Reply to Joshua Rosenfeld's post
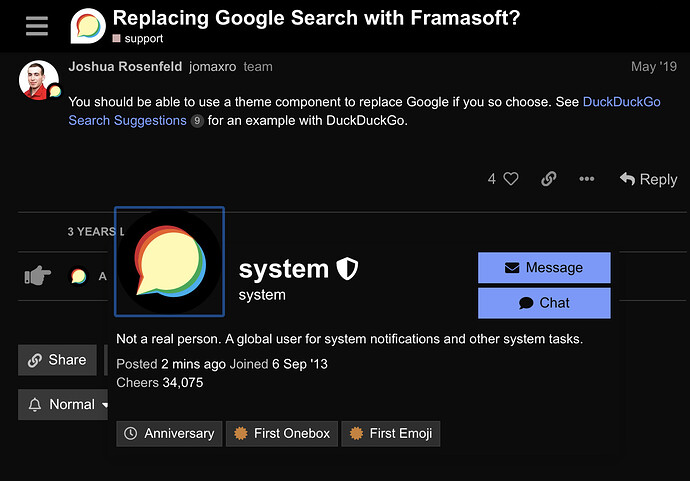Screen dimensions: 690x481 point(648,179)
